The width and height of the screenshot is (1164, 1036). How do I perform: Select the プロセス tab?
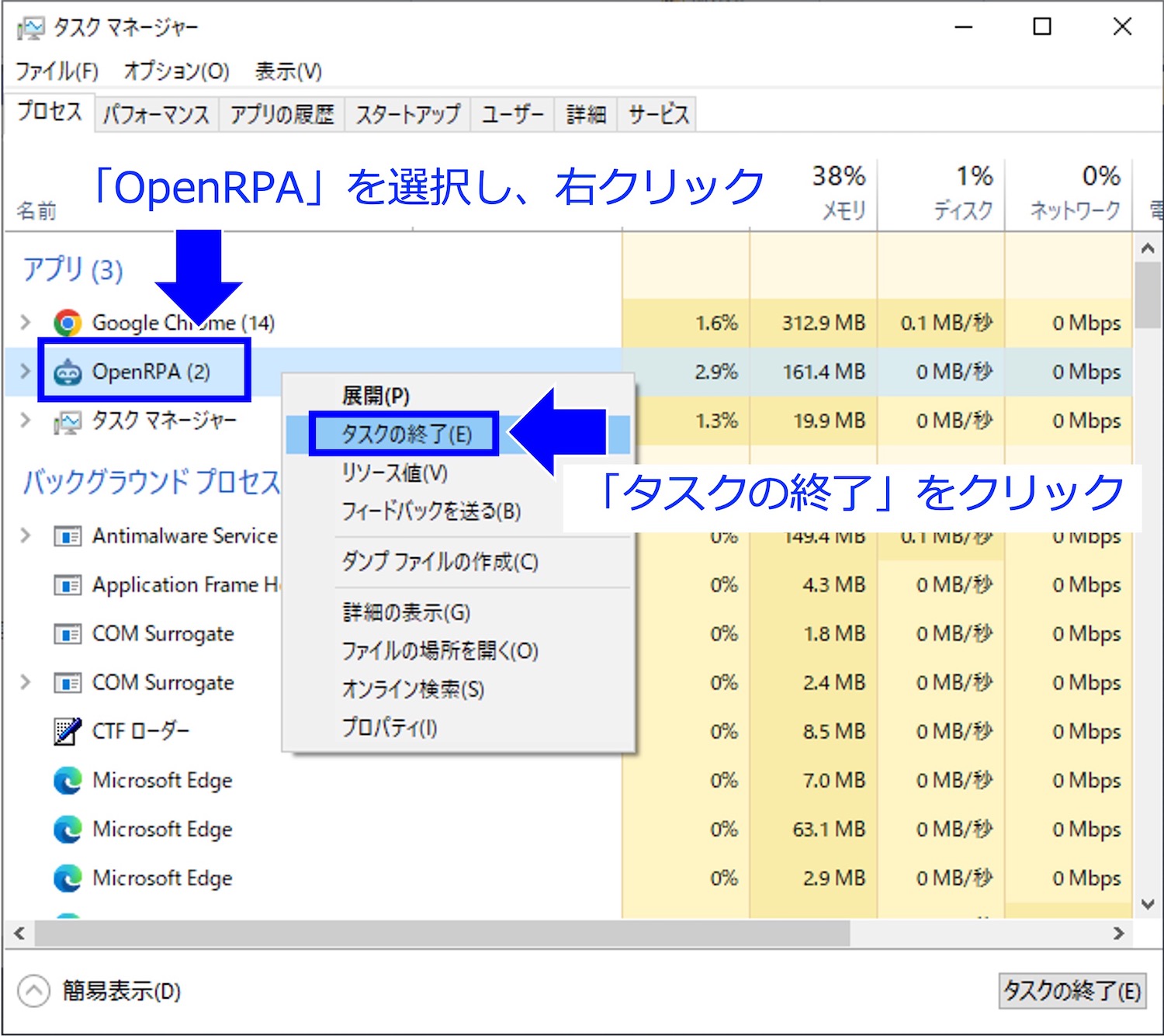click(49, 113)
